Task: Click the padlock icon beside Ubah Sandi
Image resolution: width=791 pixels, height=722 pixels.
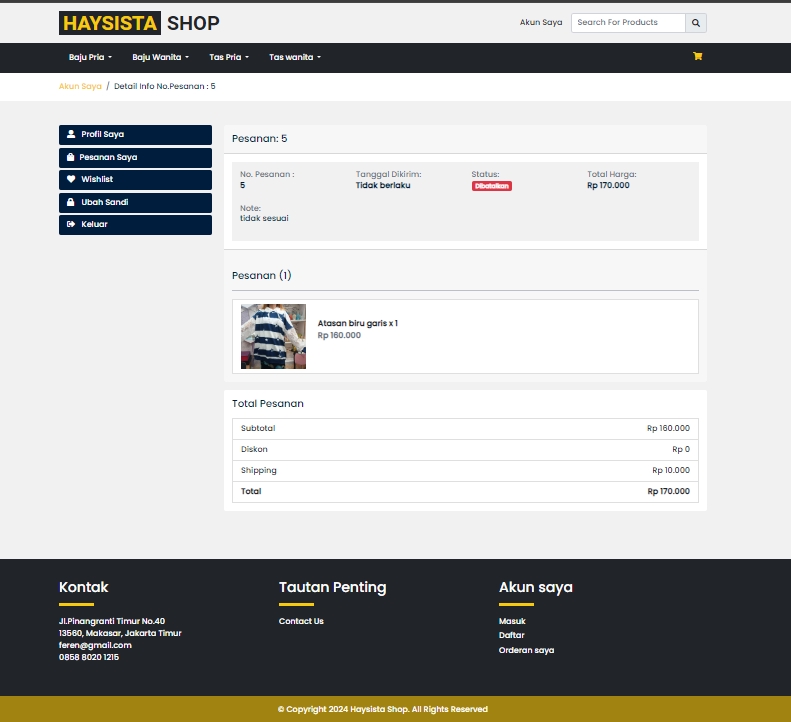Action: (x=71, y=202)
